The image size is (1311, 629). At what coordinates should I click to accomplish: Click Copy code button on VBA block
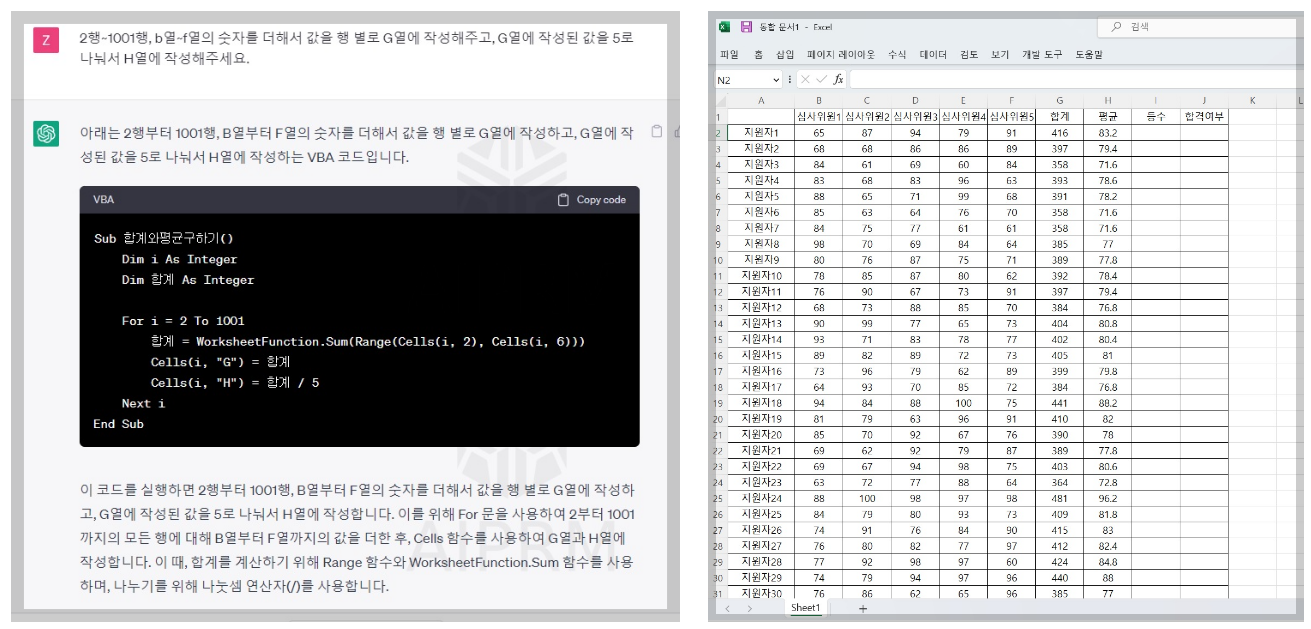[x=591, y=199]
